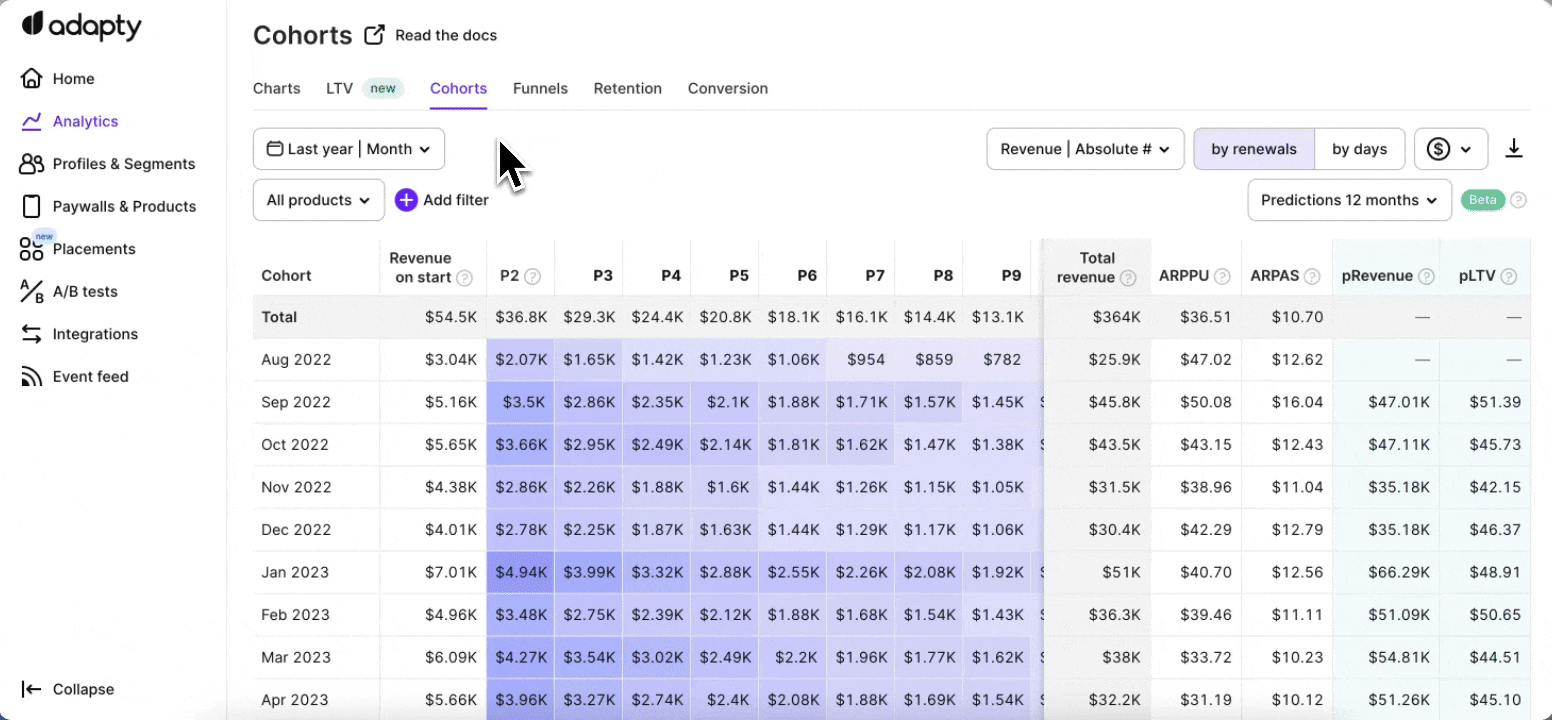Open Predictions 12 months dropdown
The height and width of the screenshot is (720, 1552).
click(1349, 200)
